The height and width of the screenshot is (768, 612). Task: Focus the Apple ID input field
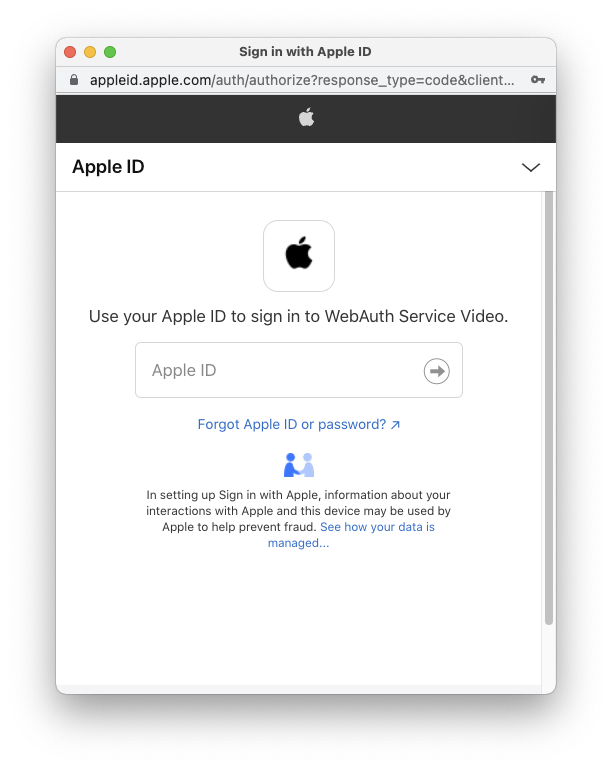299,370
